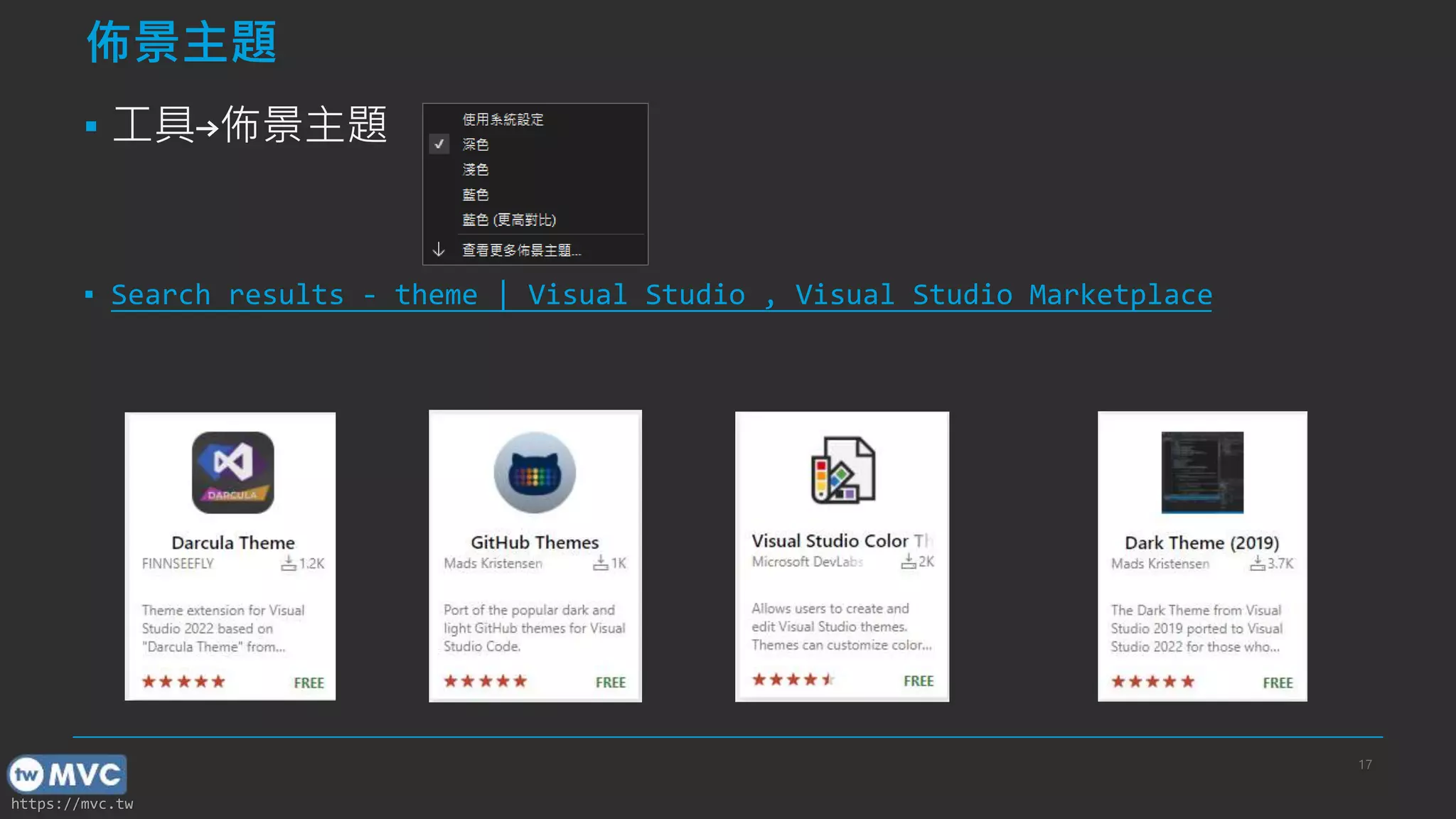Select the 淺色 theme option
The height and width of the screenshot is (819, 1456).
coord(475,169)
